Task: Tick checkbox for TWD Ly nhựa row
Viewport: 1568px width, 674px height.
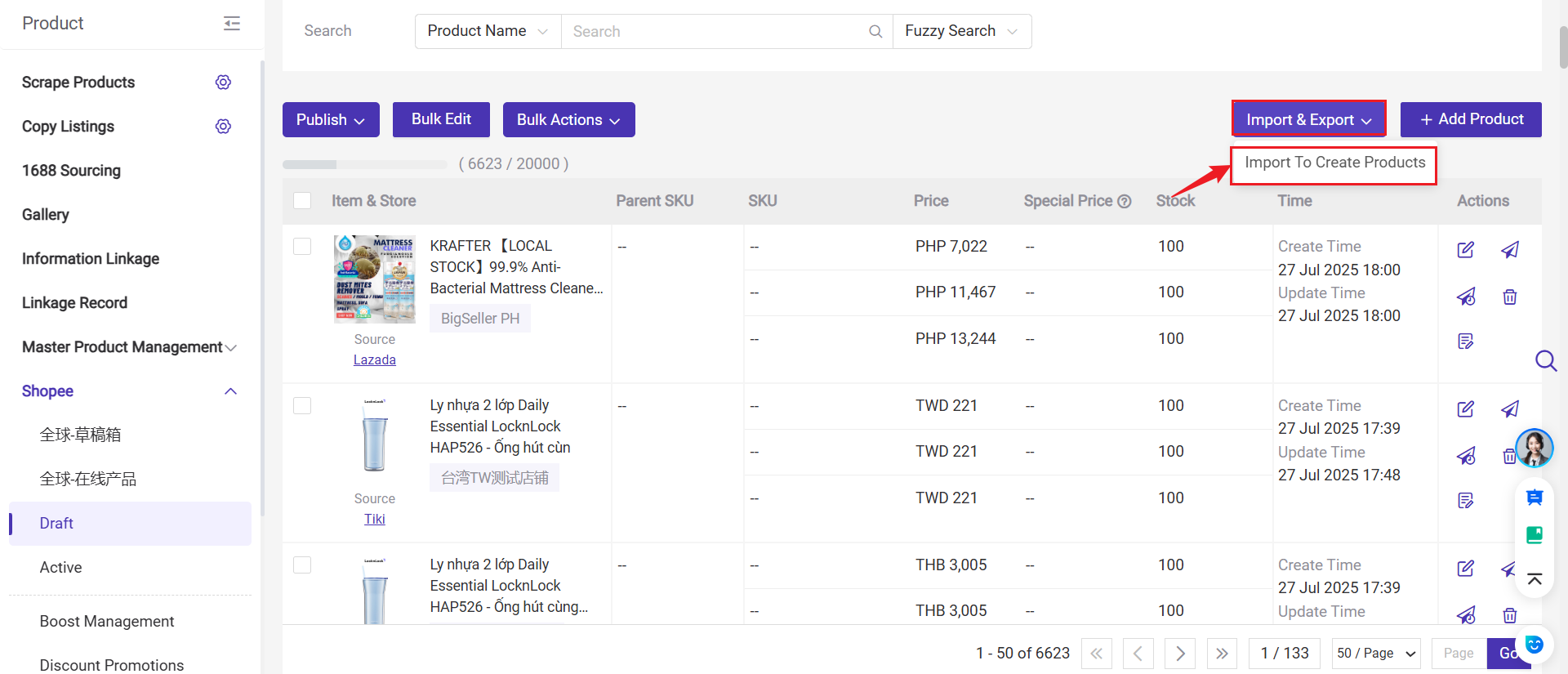Action: (302, 406)
